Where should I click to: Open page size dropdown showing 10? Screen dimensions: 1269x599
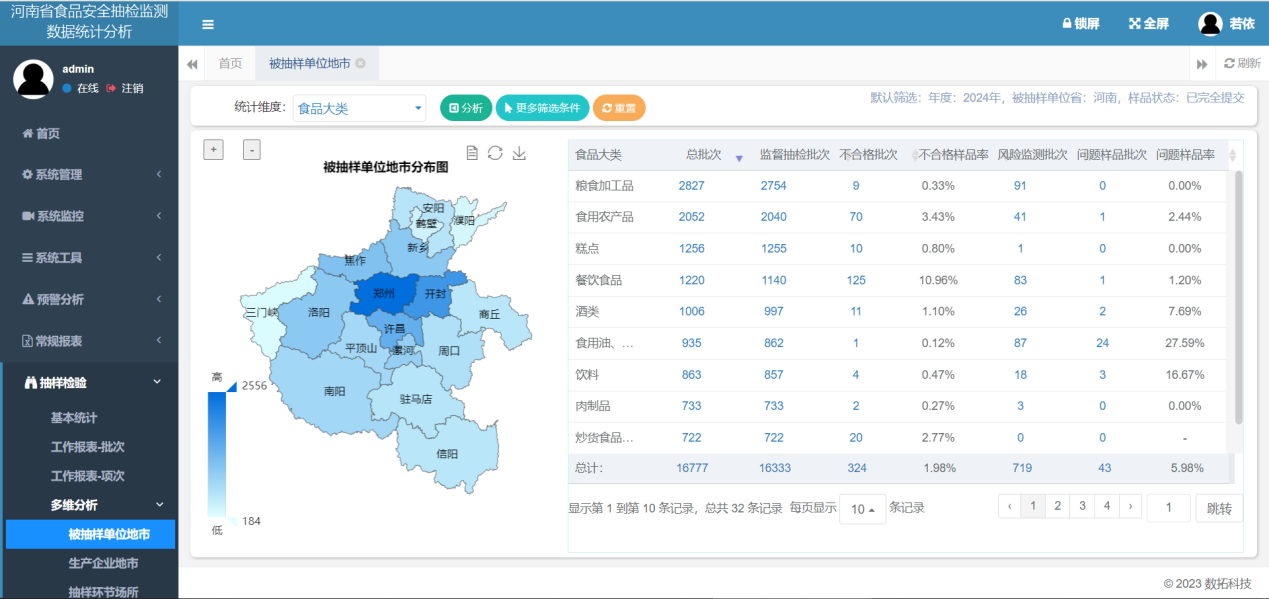tap(863, 509)
